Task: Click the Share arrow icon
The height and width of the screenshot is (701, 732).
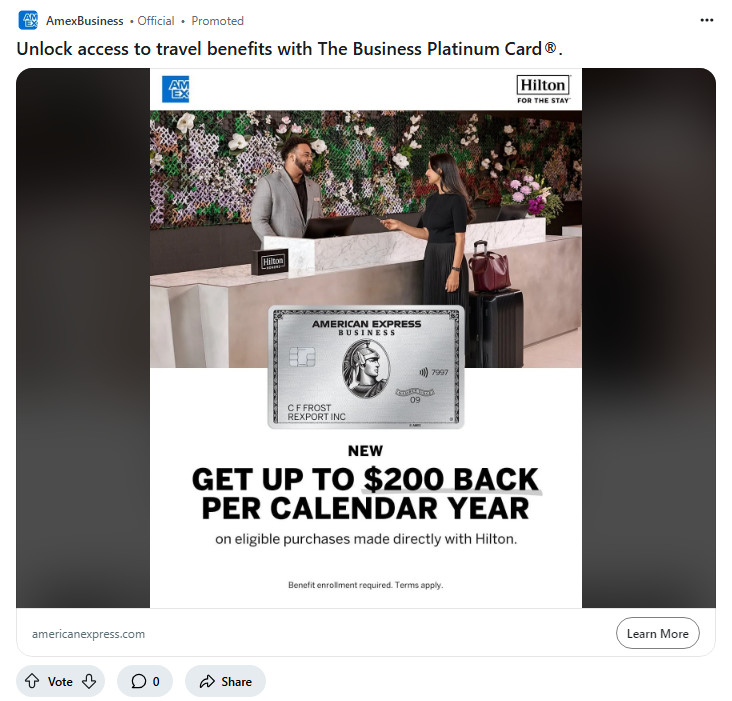Action: point(207,681)
